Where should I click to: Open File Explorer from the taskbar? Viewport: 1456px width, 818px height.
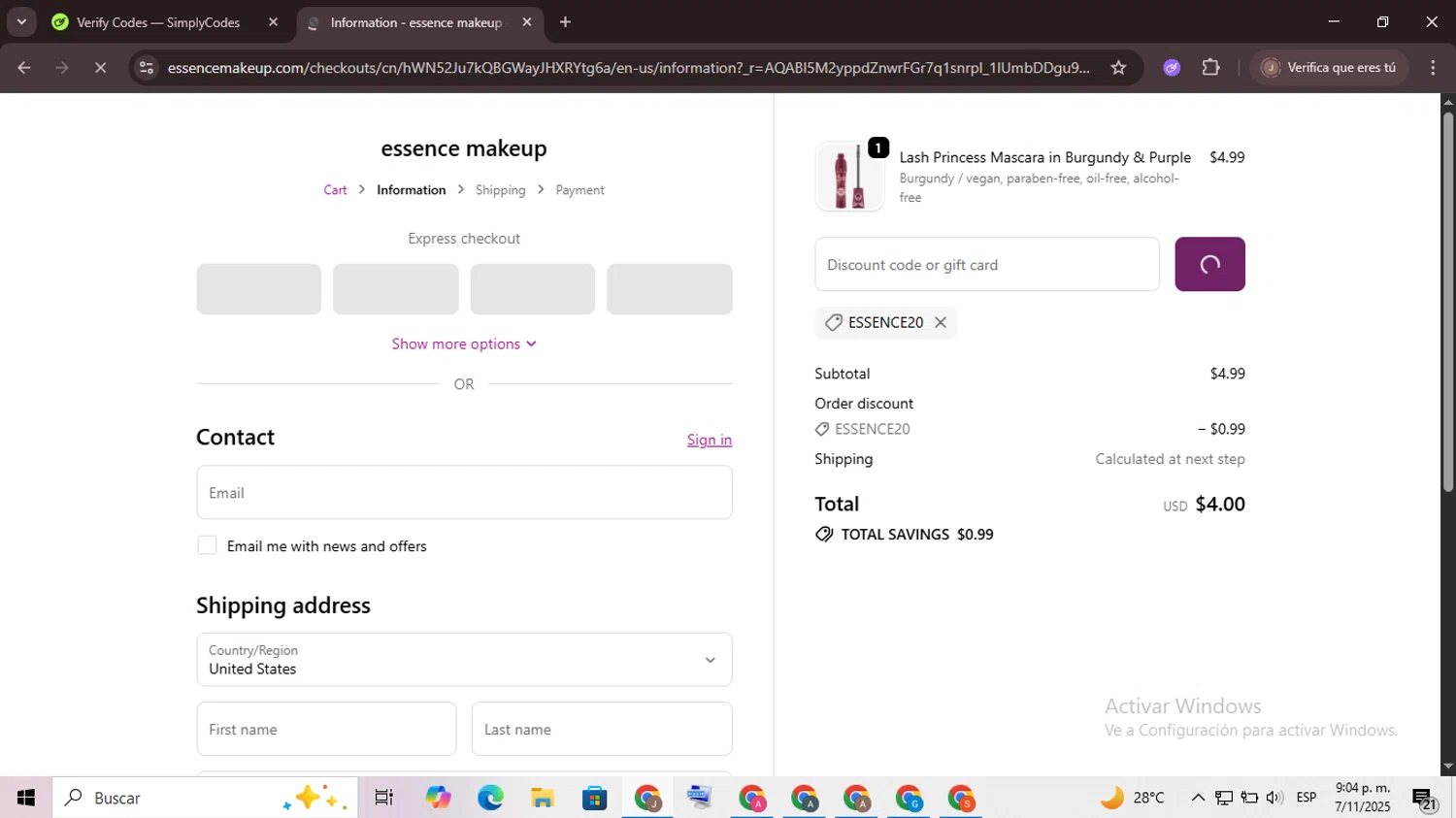point(543,798)
